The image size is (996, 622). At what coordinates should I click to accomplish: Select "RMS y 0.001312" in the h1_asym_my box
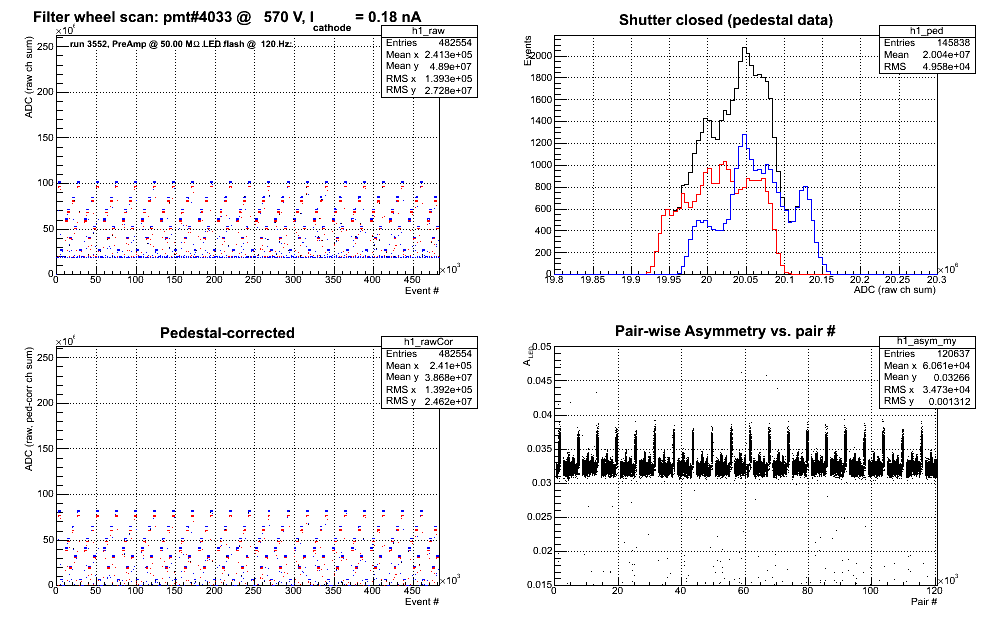pos(927,401)
